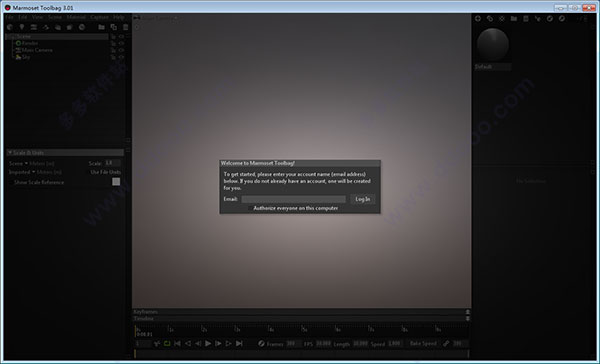Click the folder icon above the scene tree
The height and width of the screenshot is (364, 600).
(101, 27)
